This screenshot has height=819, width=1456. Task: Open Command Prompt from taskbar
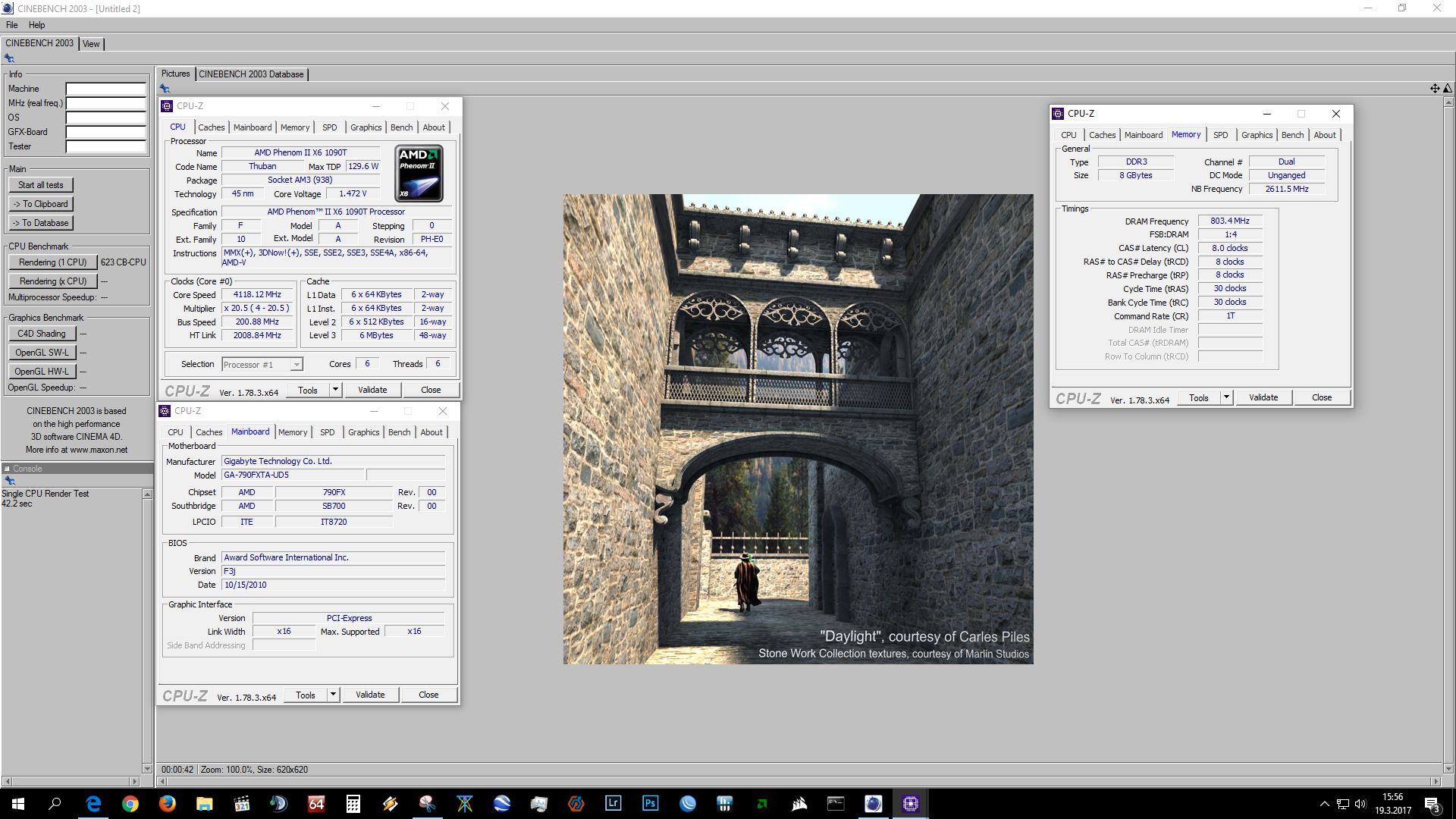[x=836, y=804]
